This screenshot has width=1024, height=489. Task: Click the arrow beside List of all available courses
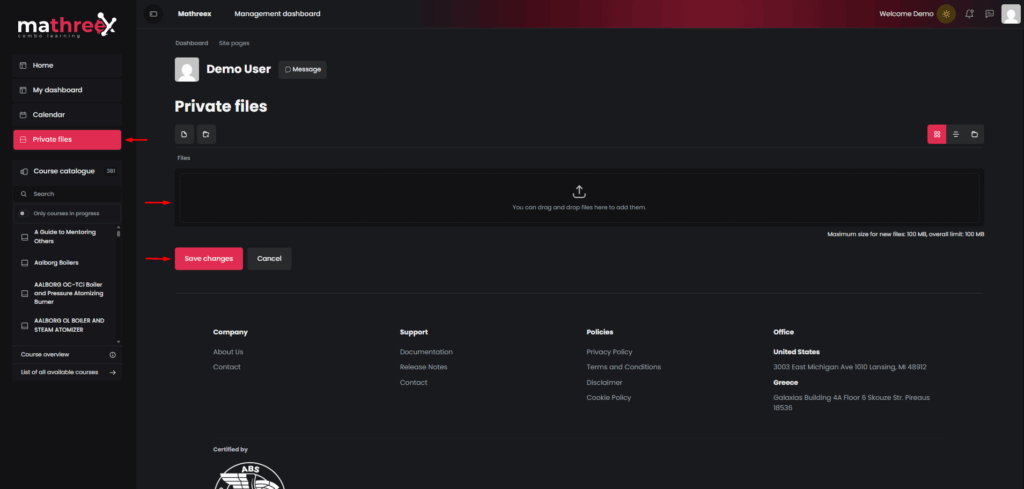coord(112,372)
